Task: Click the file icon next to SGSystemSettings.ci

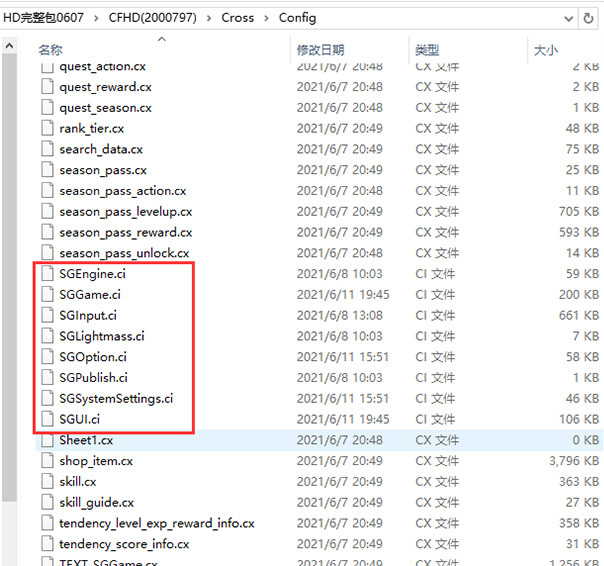Action: [47, 398]
